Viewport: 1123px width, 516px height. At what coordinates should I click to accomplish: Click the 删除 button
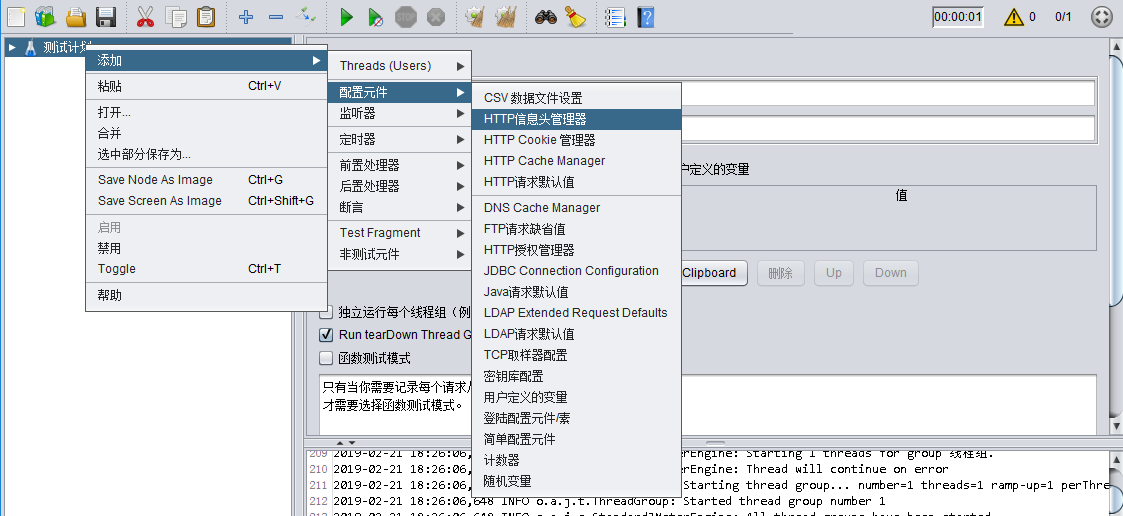(x=780, y=272)
